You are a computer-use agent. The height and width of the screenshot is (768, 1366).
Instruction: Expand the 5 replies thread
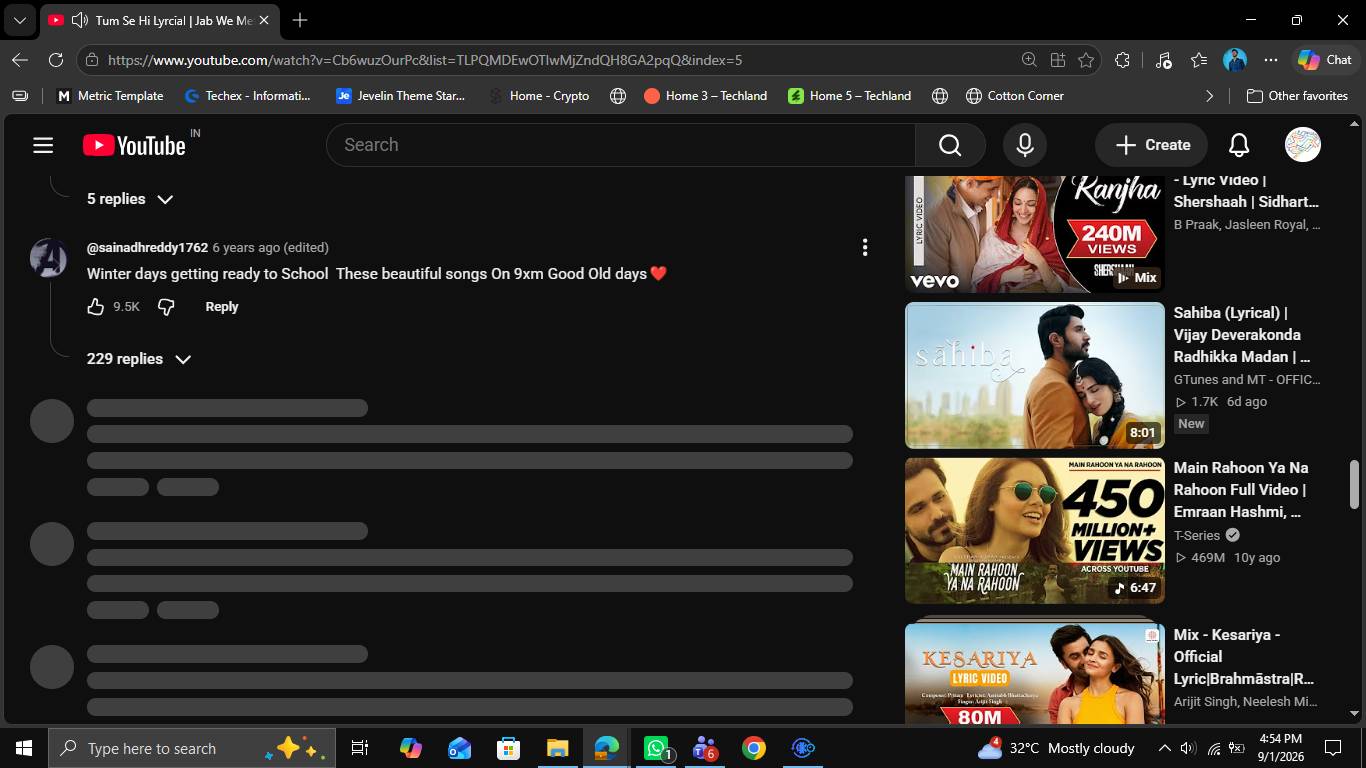[x=130, y=199]
